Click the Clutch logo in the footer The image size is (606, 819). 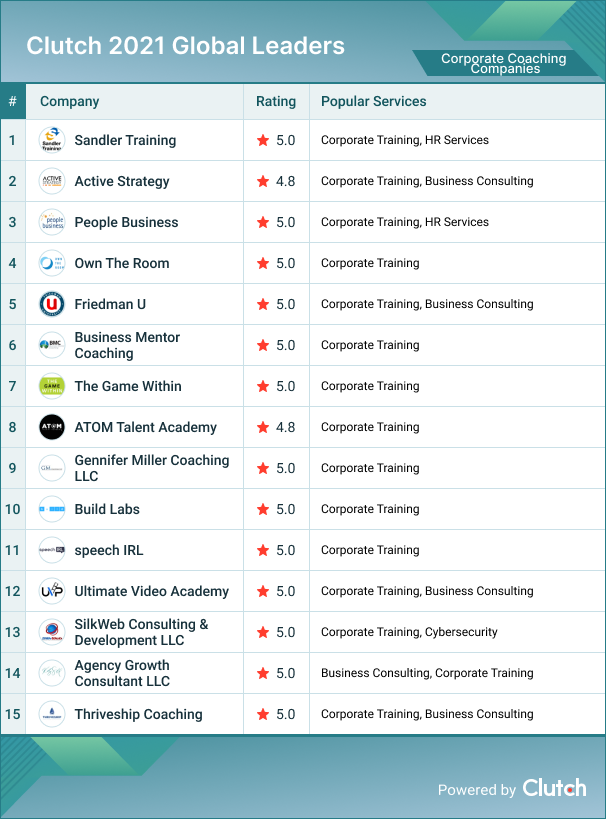[554, 788]
